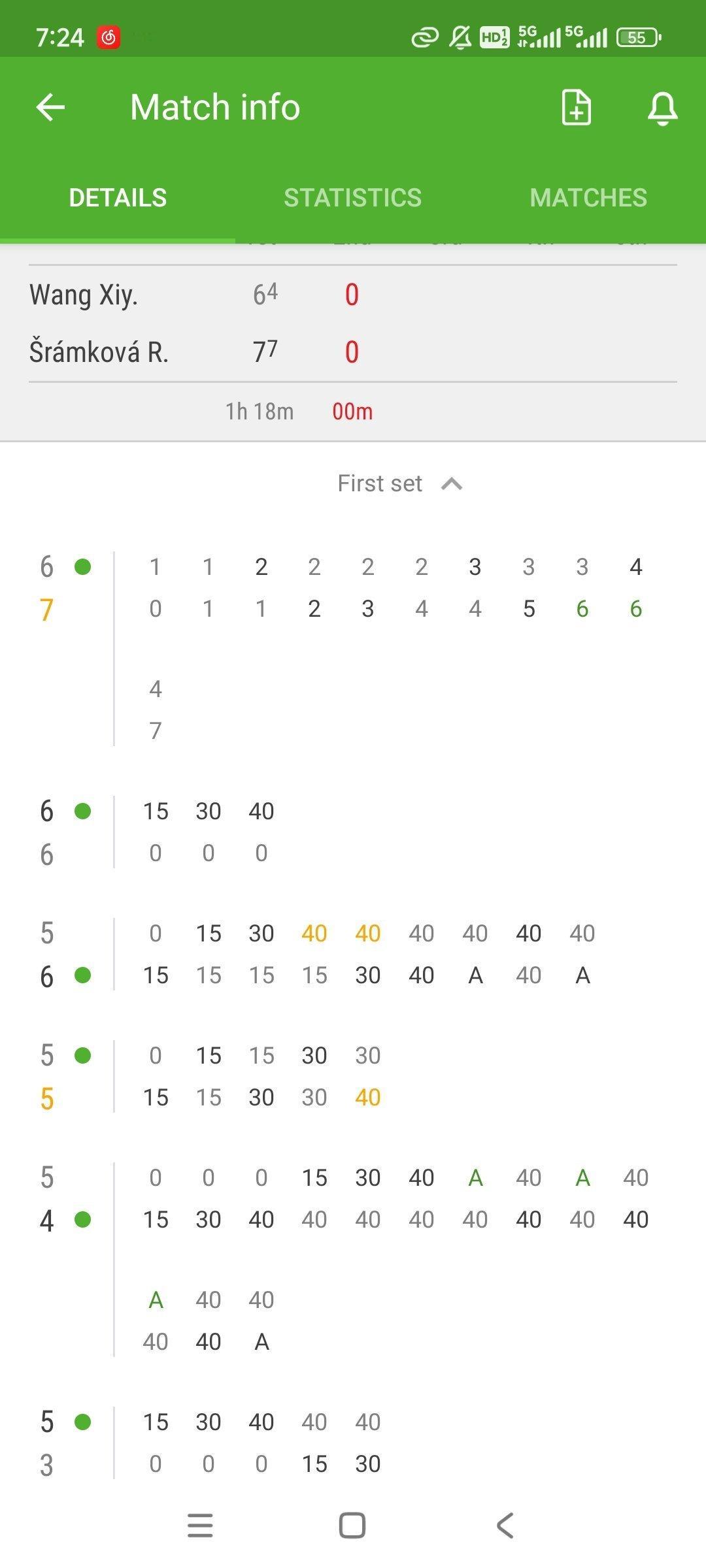Tap the battery indicator in status bar

[x=639, y=37]
